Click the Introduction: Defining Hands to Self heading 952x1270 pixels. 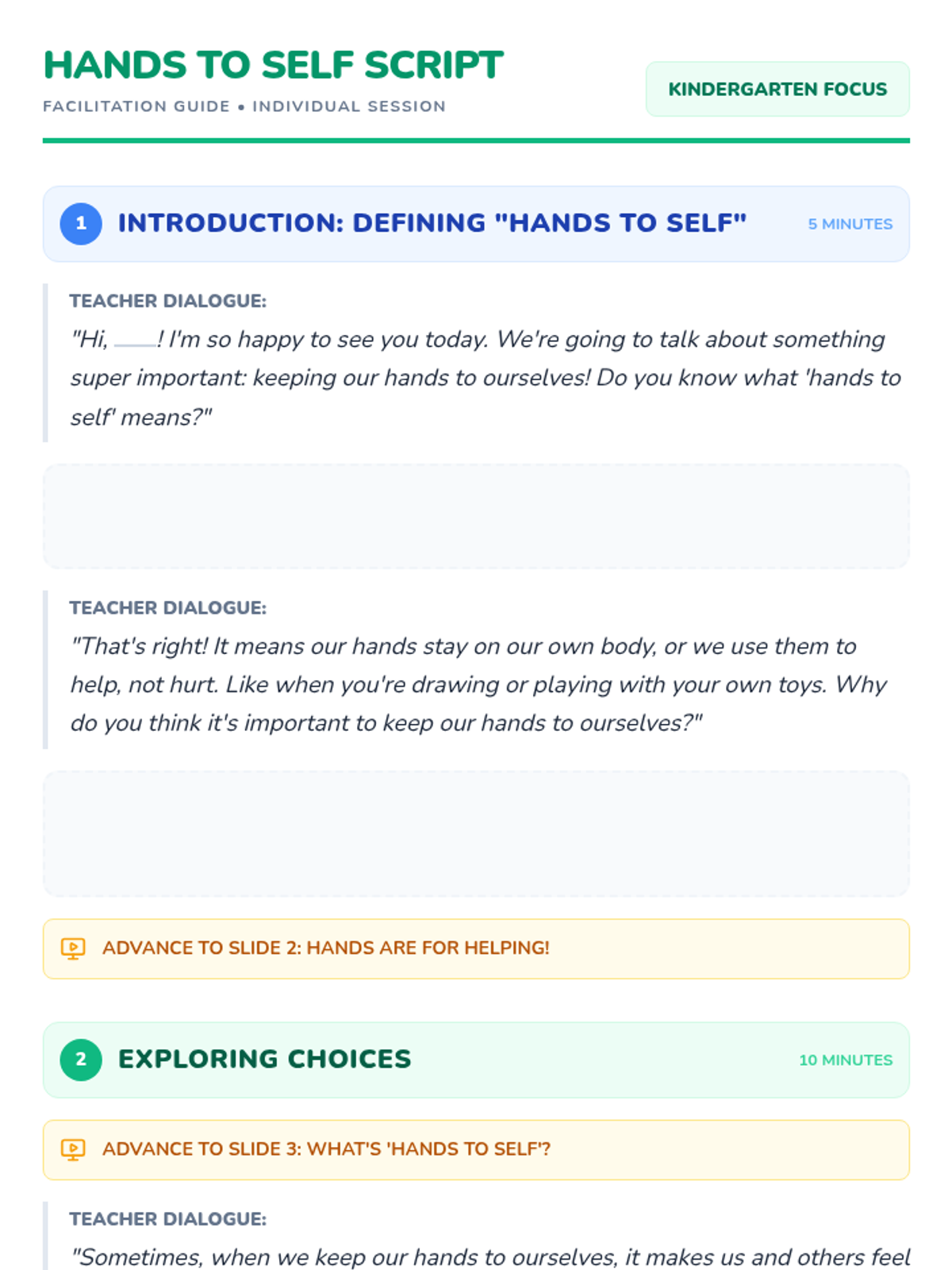pyautogui.click(x=432, y=223)
